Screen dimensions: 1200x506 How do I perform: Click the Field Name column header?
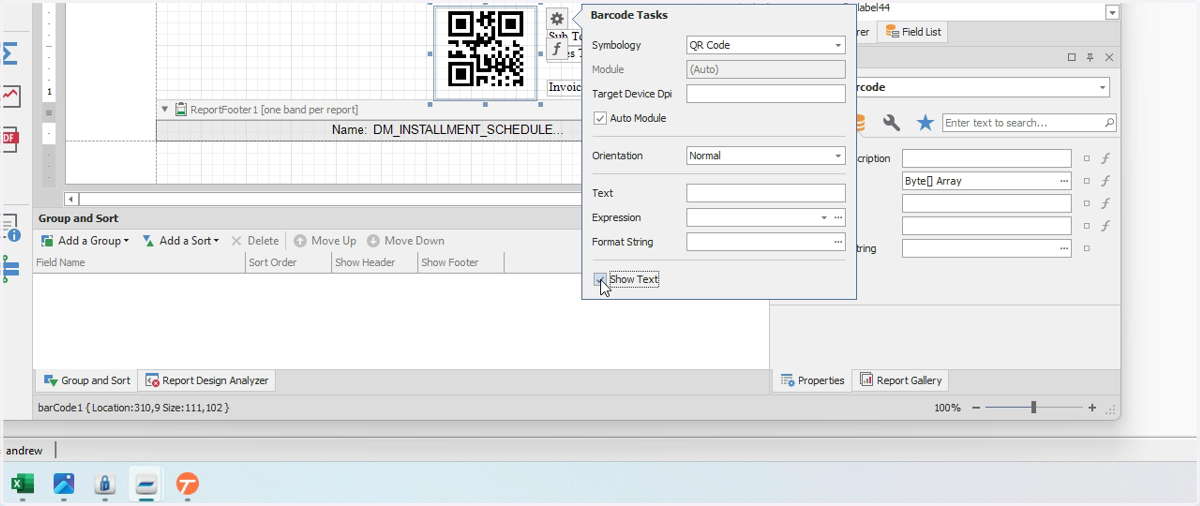coord(139,262)
